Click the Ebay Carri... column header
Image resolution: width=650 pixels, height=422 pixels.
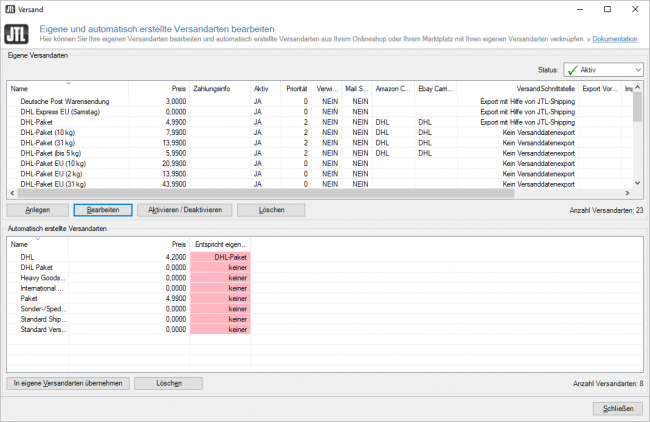click(x=436, y=89)
